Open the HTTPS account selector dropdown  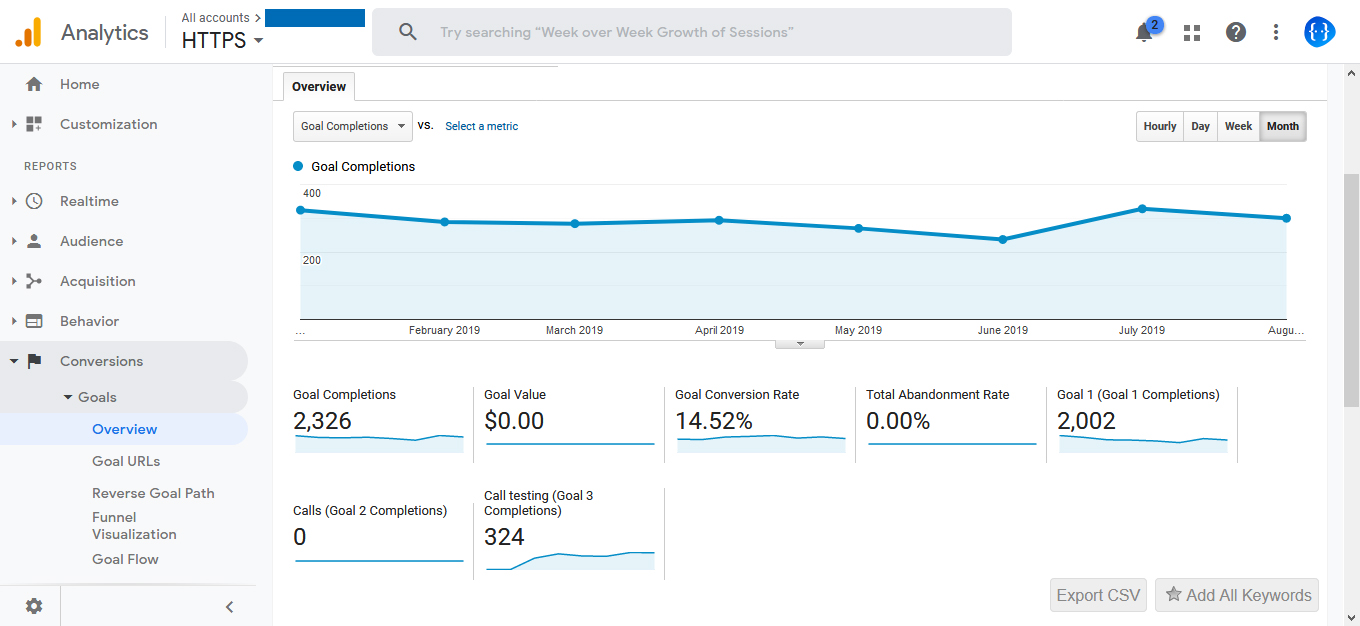[x=223, y=41]
